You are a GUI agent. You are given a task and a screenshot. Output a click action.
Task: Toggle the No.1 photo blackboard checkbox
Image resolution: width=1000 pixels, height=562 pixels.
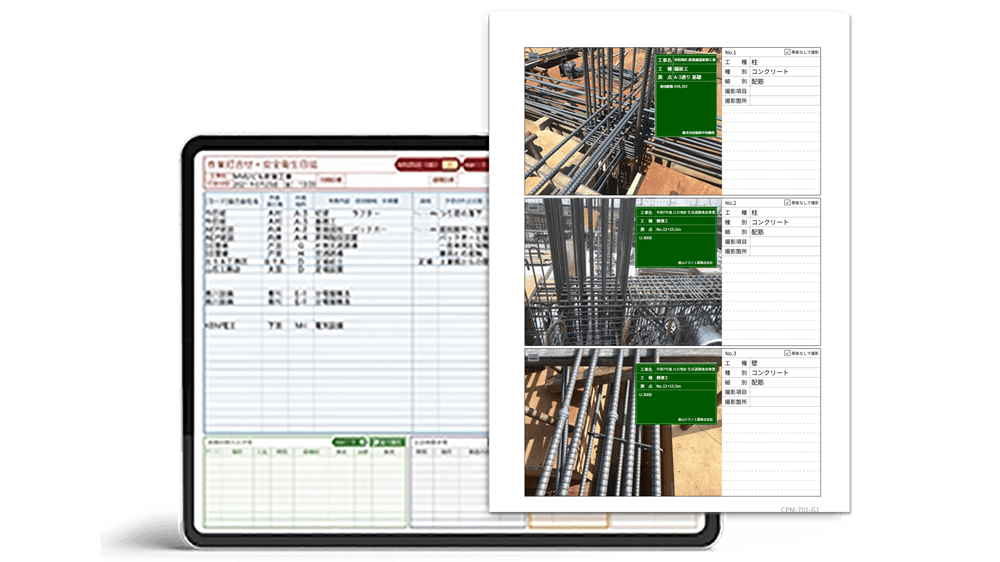(x=788, y=52)
